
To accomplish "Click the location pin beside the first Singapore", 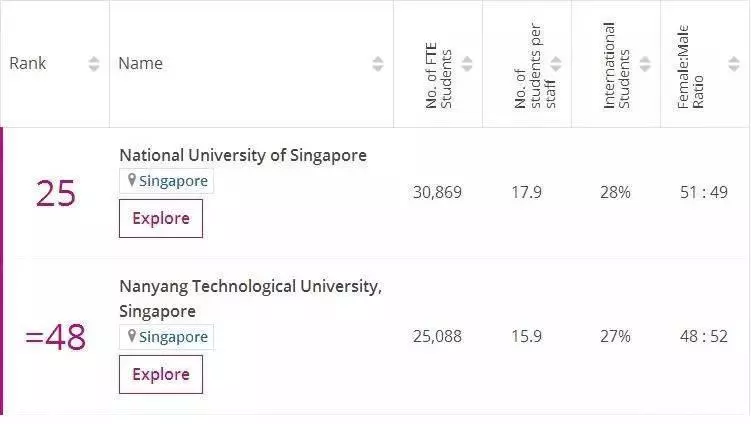I will pyautogui.click(x=132, y=180).
